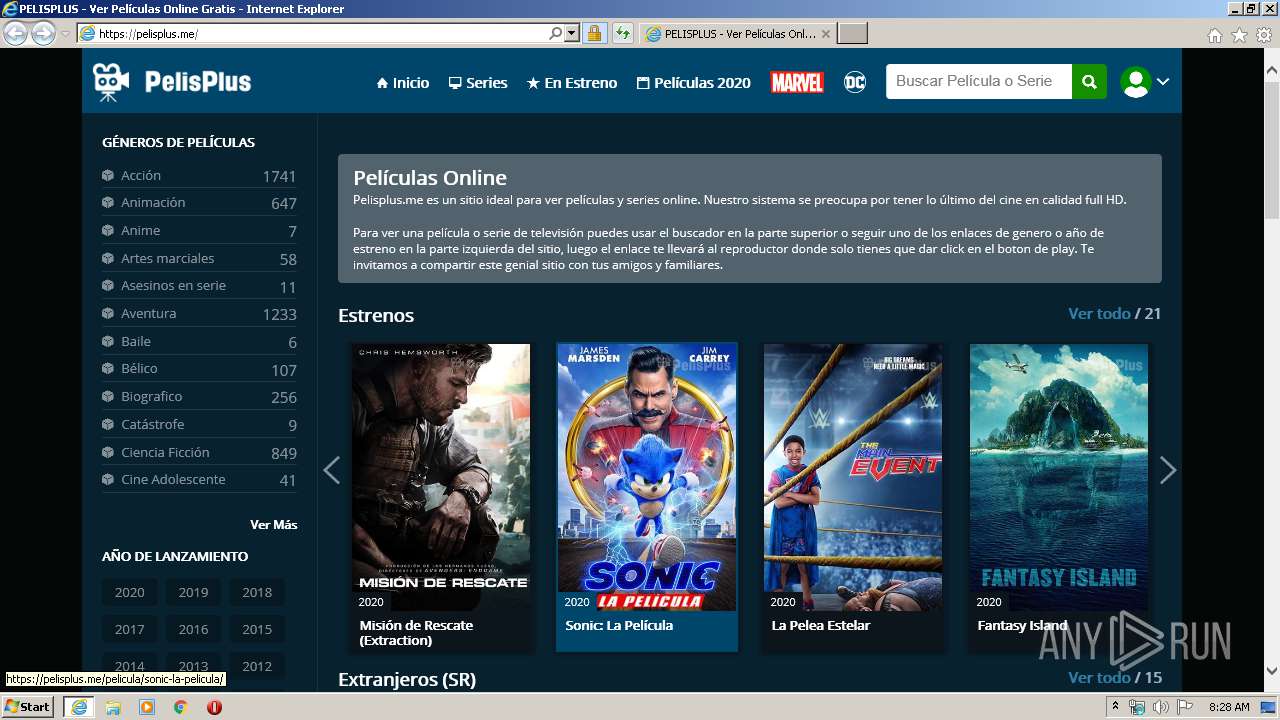Filter by year 2012
Image resolution: width=1280 pixels, height=720 pixels.
(x=257, y=666)
